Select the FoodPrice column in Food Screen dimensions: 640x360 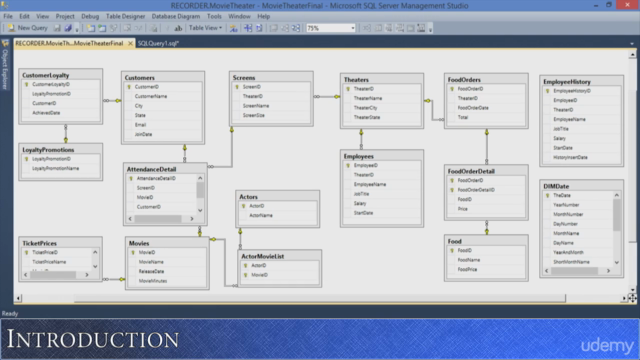(x=486, y=269)
